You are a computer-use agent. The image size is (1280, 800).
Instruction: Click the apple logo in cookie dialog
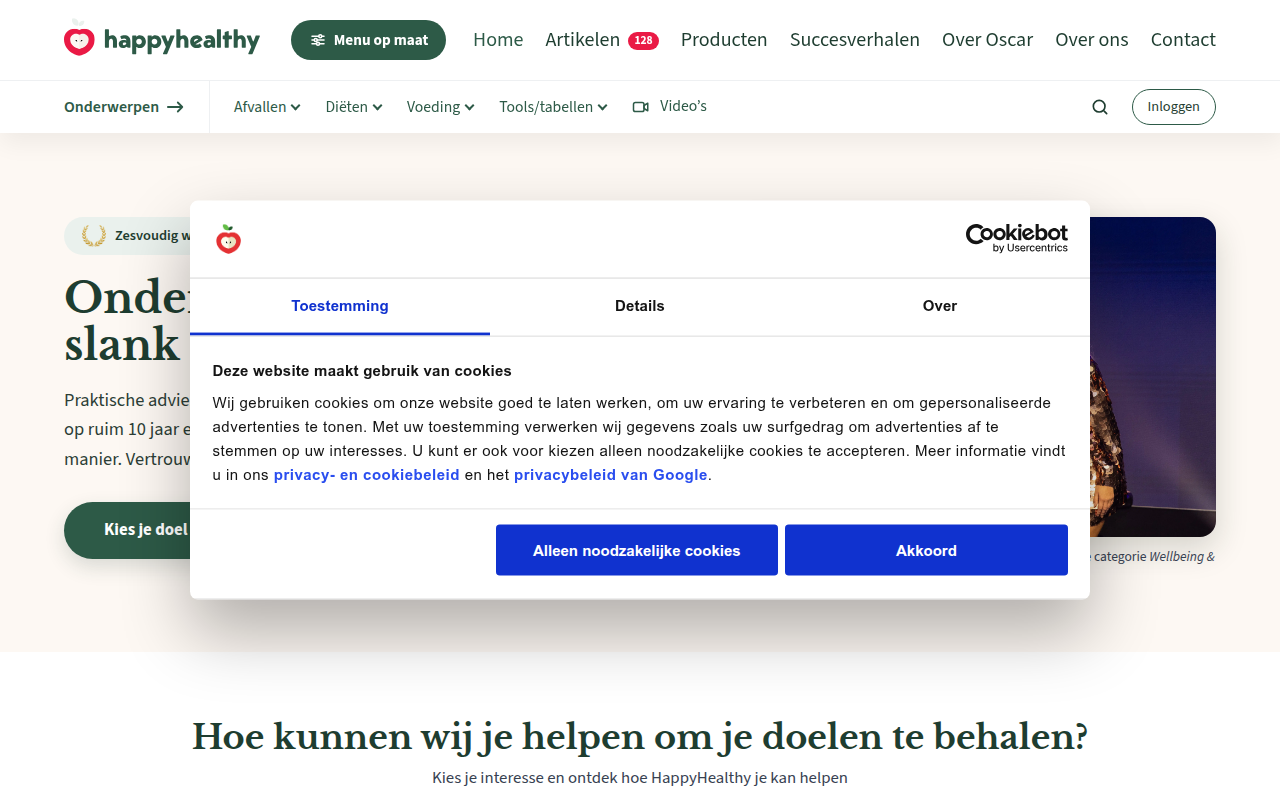pyautogui.click(x=229, y=239)
